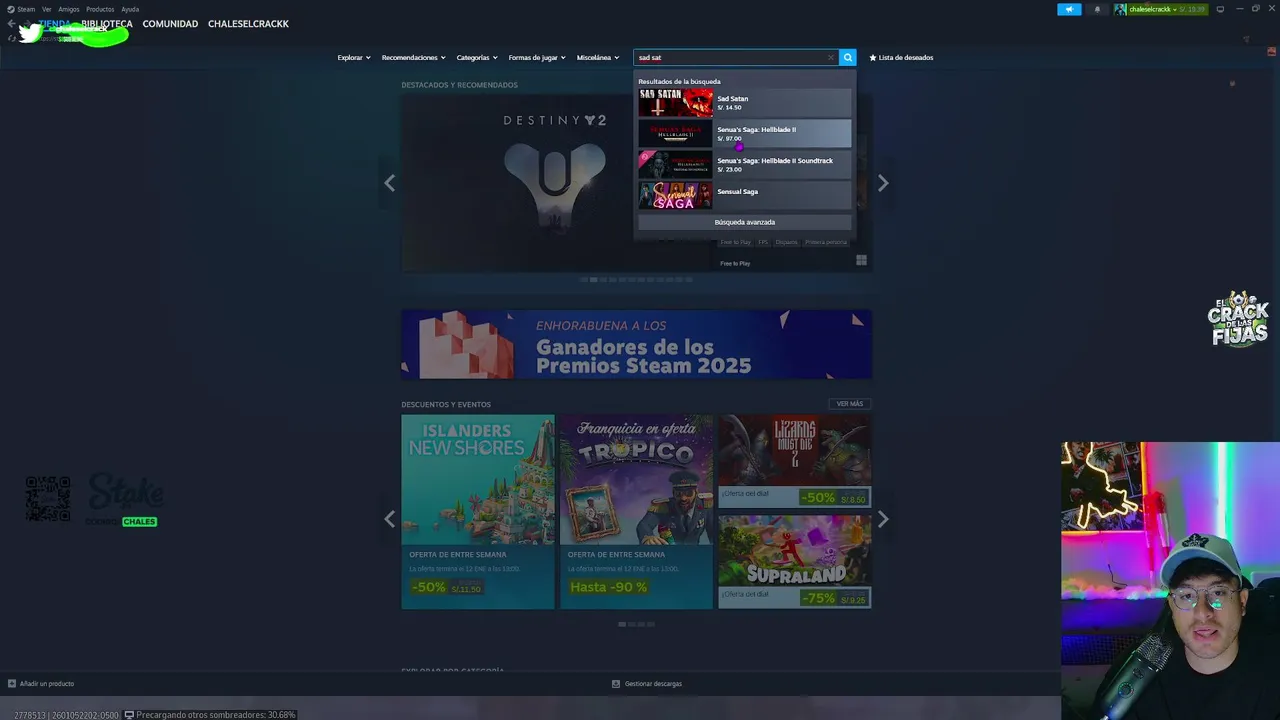The height and width of the screenshot is (720, 1280).
Task: Open the Amigos menu
Action: click(69, 9)
